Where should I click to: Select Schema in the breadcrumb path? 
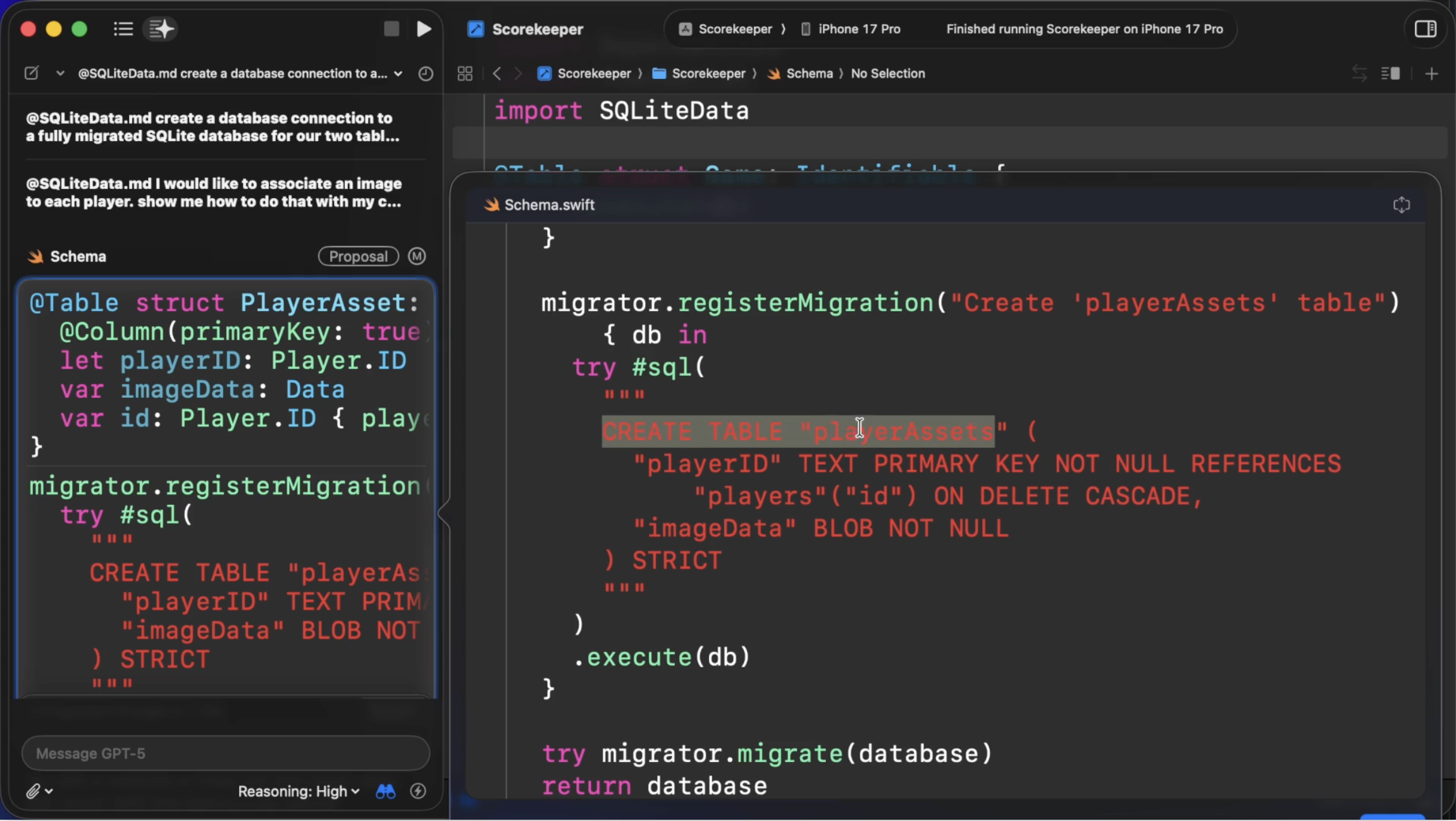[808, 73]
